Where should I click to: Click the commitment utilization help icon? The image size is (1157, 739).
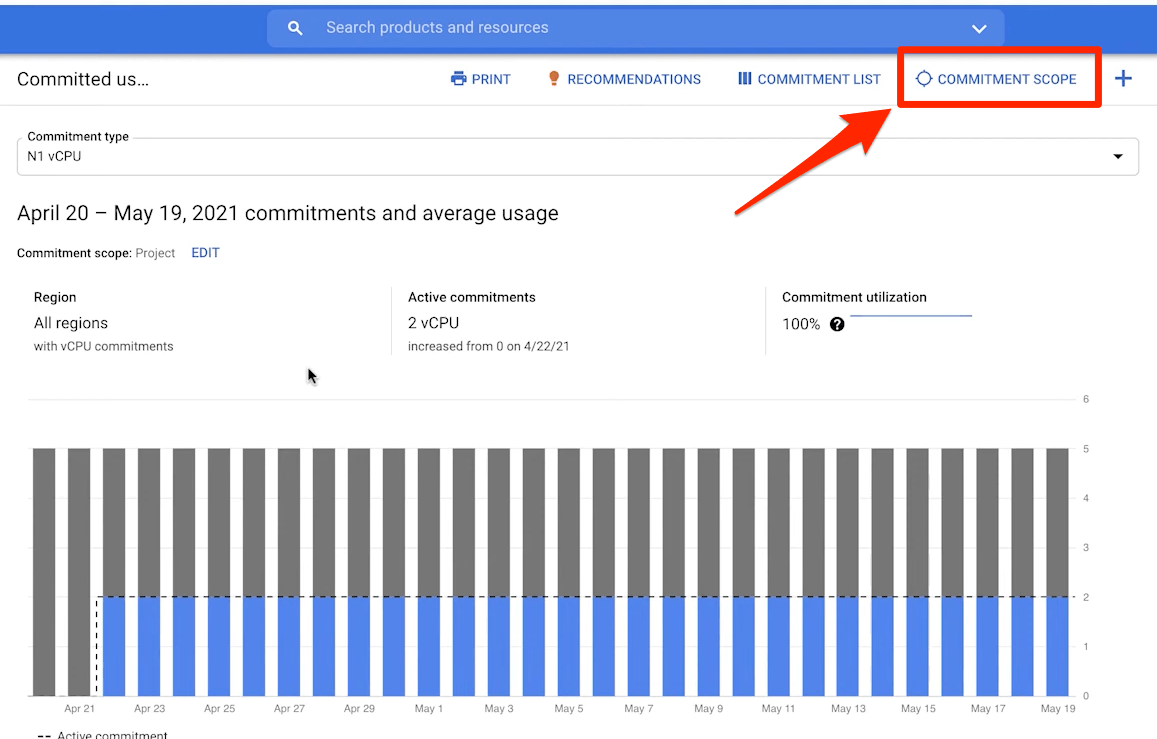pyautogui.click(x=837, y=324)
